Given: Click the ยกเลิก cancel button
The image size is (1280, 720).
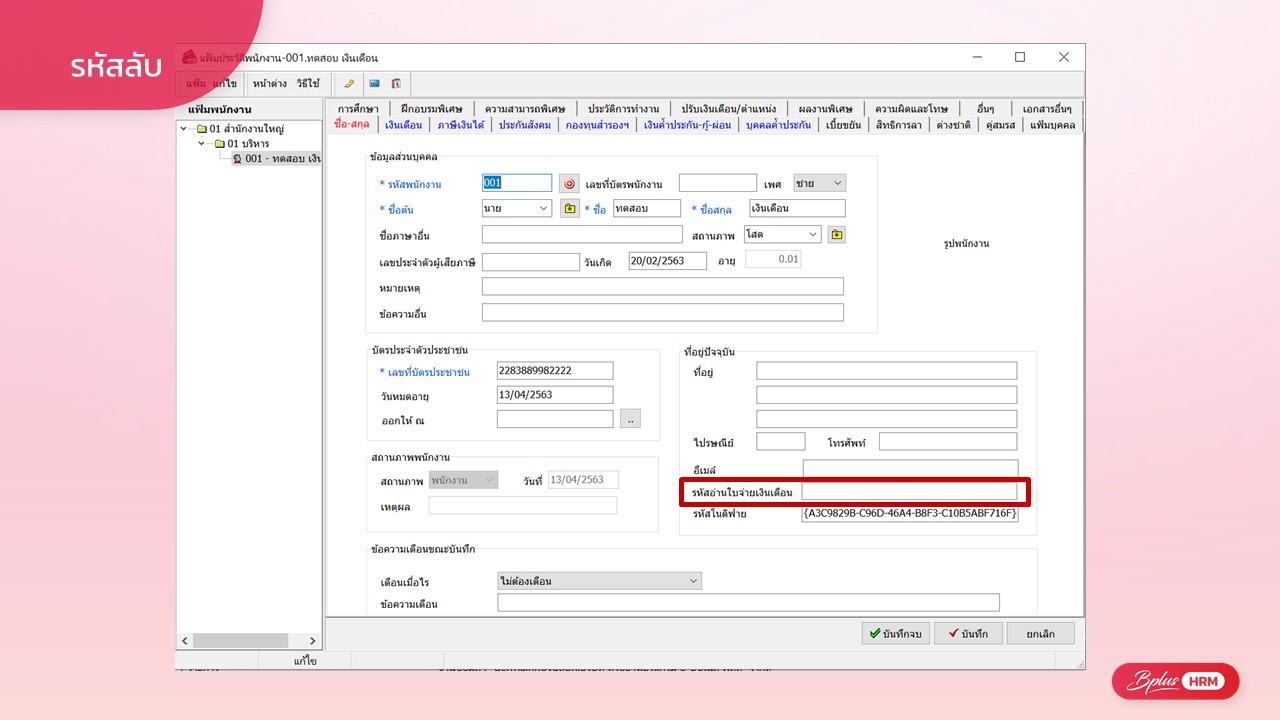Looking at the screenshot, I should click(1040, 634).
